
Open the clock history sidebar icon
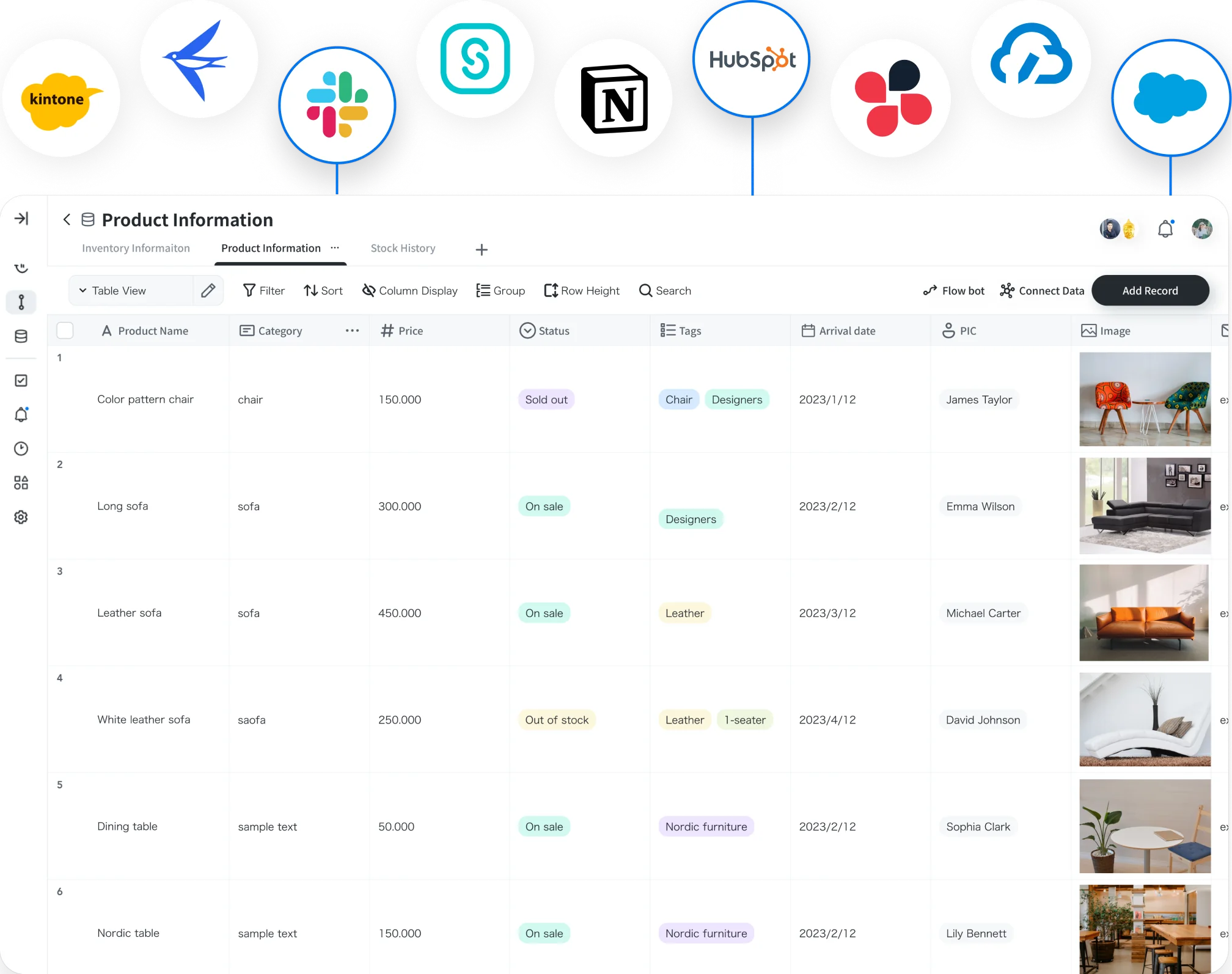[21, 449]
